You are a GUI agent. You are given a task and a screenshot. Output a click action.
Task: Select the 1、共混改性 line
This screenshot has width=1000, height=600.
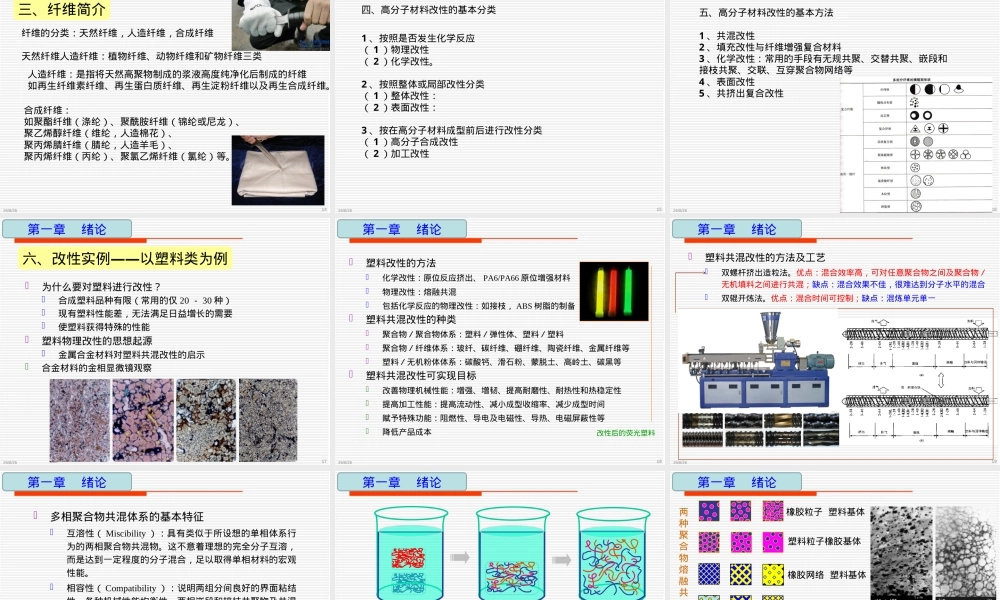point(726,36)
